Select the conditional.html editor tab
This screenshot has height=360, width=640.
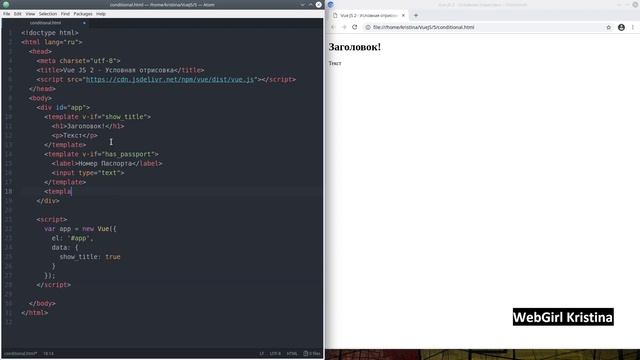(46, 23)
